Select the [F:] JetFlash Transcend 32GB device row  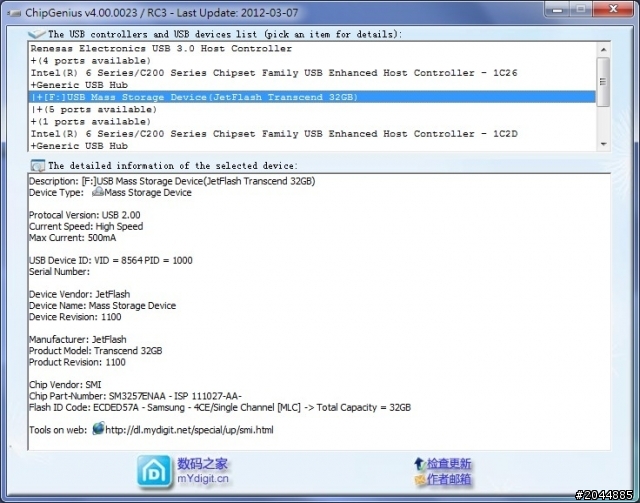tap(312, 97)
